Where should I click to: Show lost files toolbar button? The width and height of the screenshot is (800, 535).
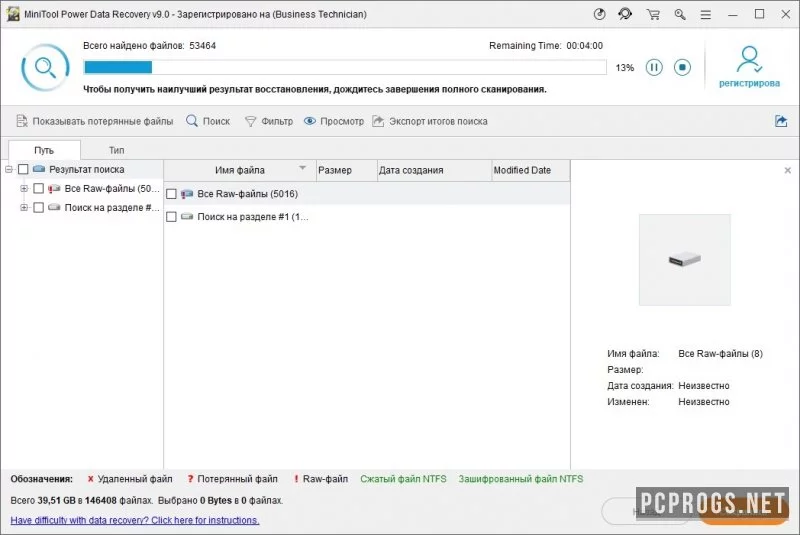pos(95,121)
